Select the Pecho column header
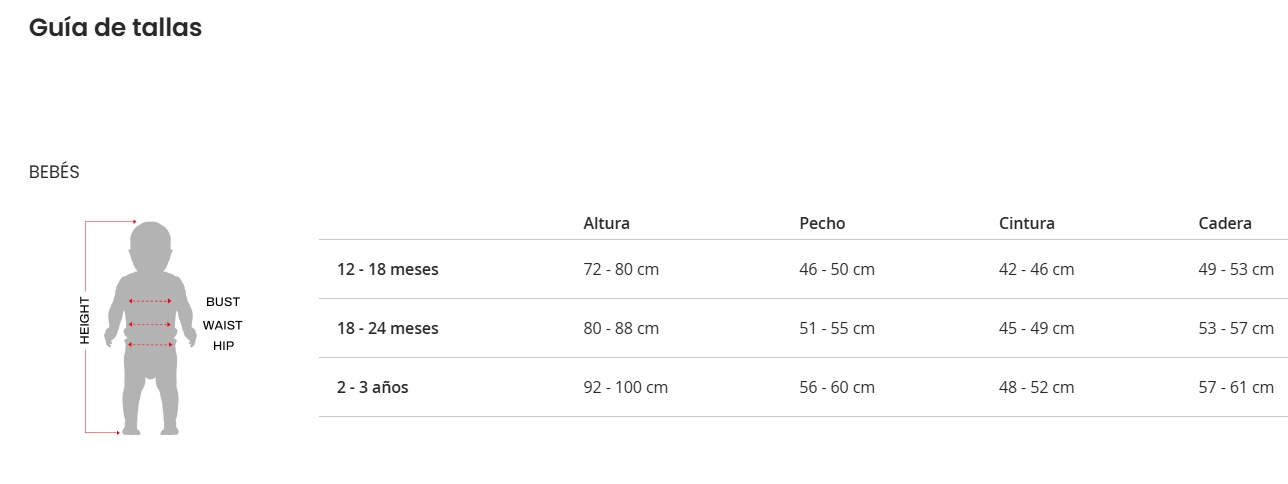 822,223
